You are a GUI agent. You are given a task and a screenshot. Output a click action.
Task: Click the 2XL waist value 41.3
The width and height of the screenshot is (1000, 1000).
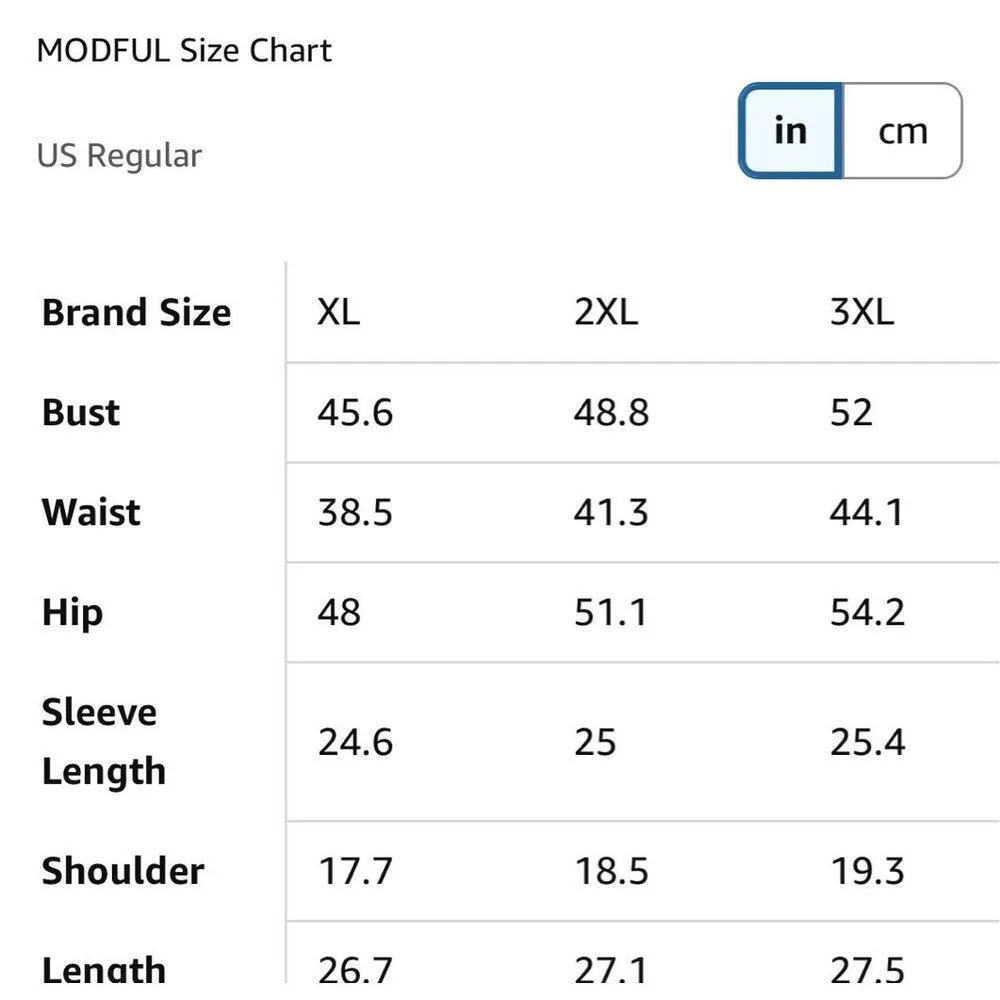(611, 513)
